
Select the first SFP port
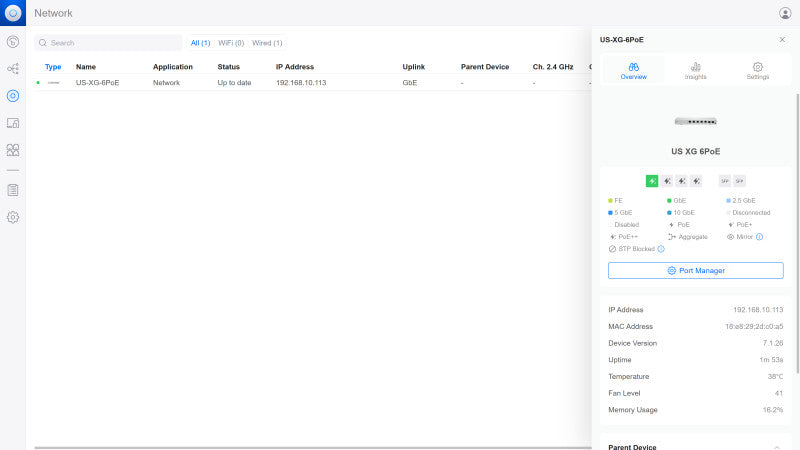point(724,181)
